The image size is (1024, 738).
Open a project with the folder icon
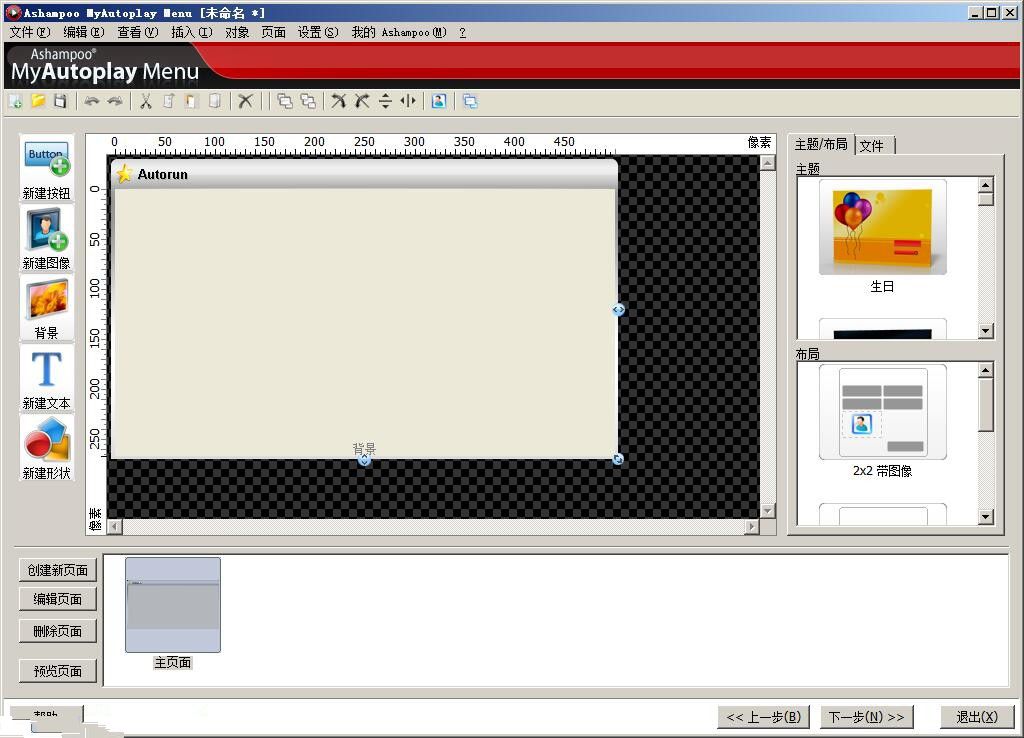38,101
